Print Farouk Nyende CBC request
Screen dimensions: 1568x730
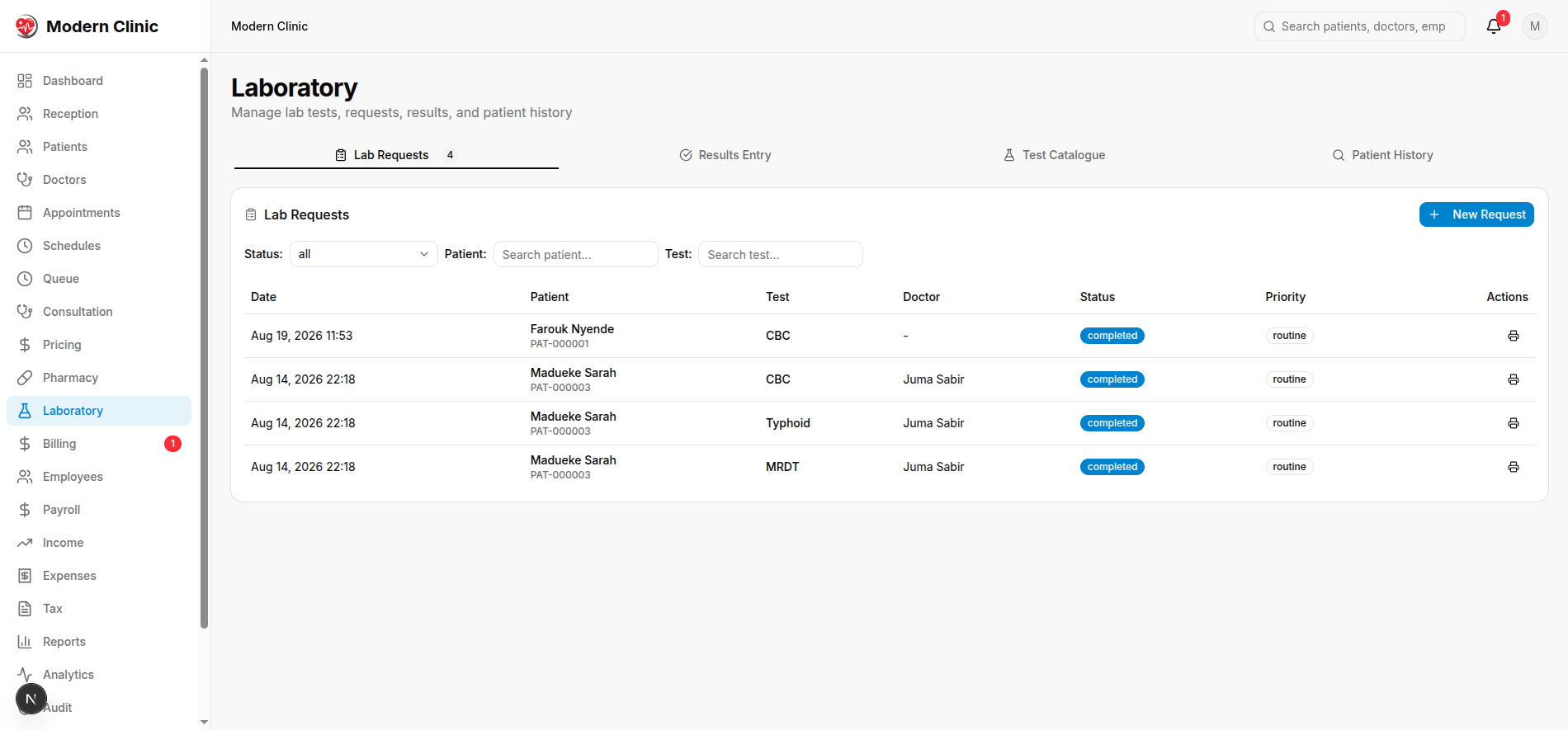coord(1514,336)
